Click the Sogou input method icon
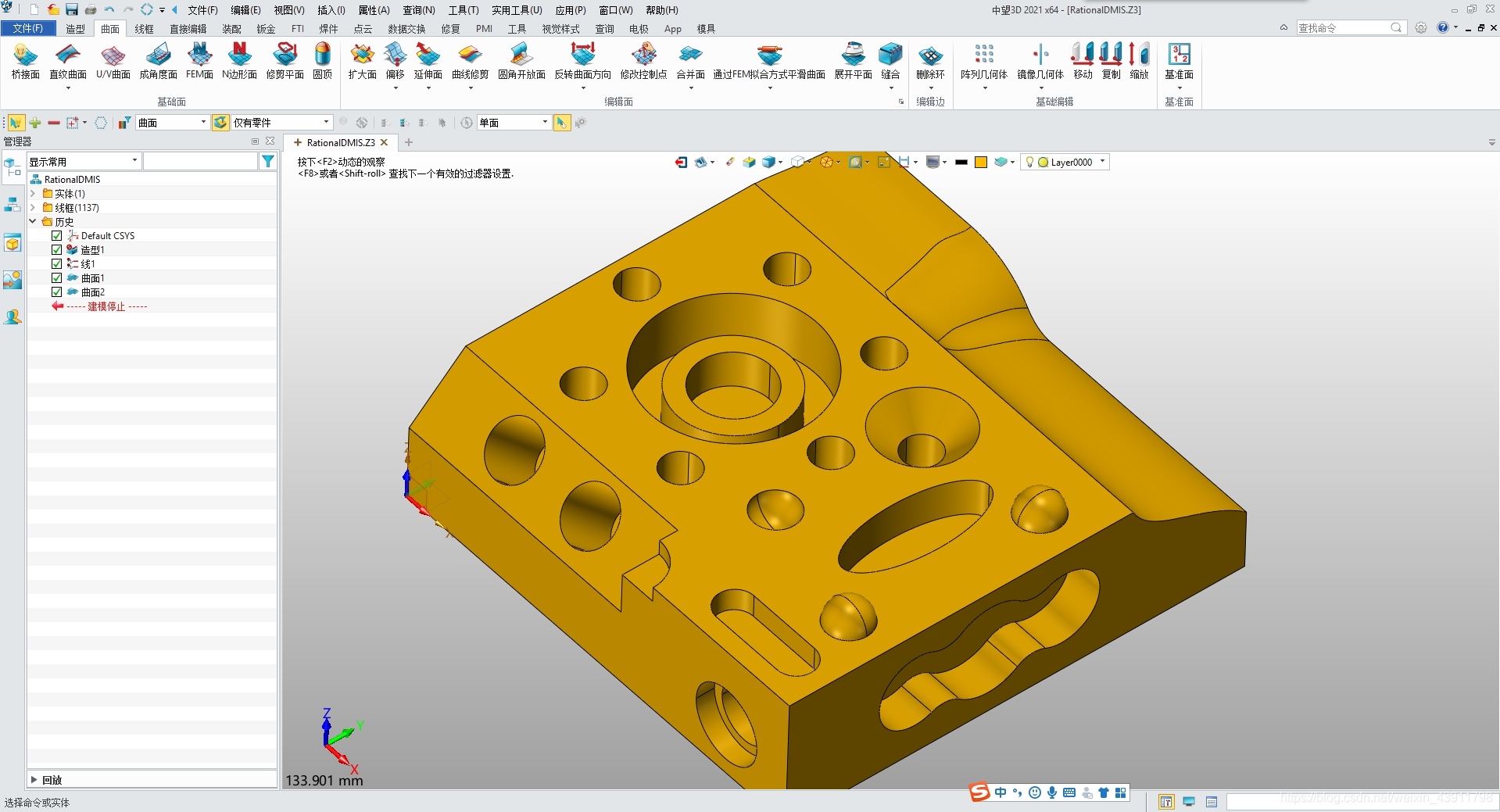This screenshot has height=812, width=1500. coord(979,792)
